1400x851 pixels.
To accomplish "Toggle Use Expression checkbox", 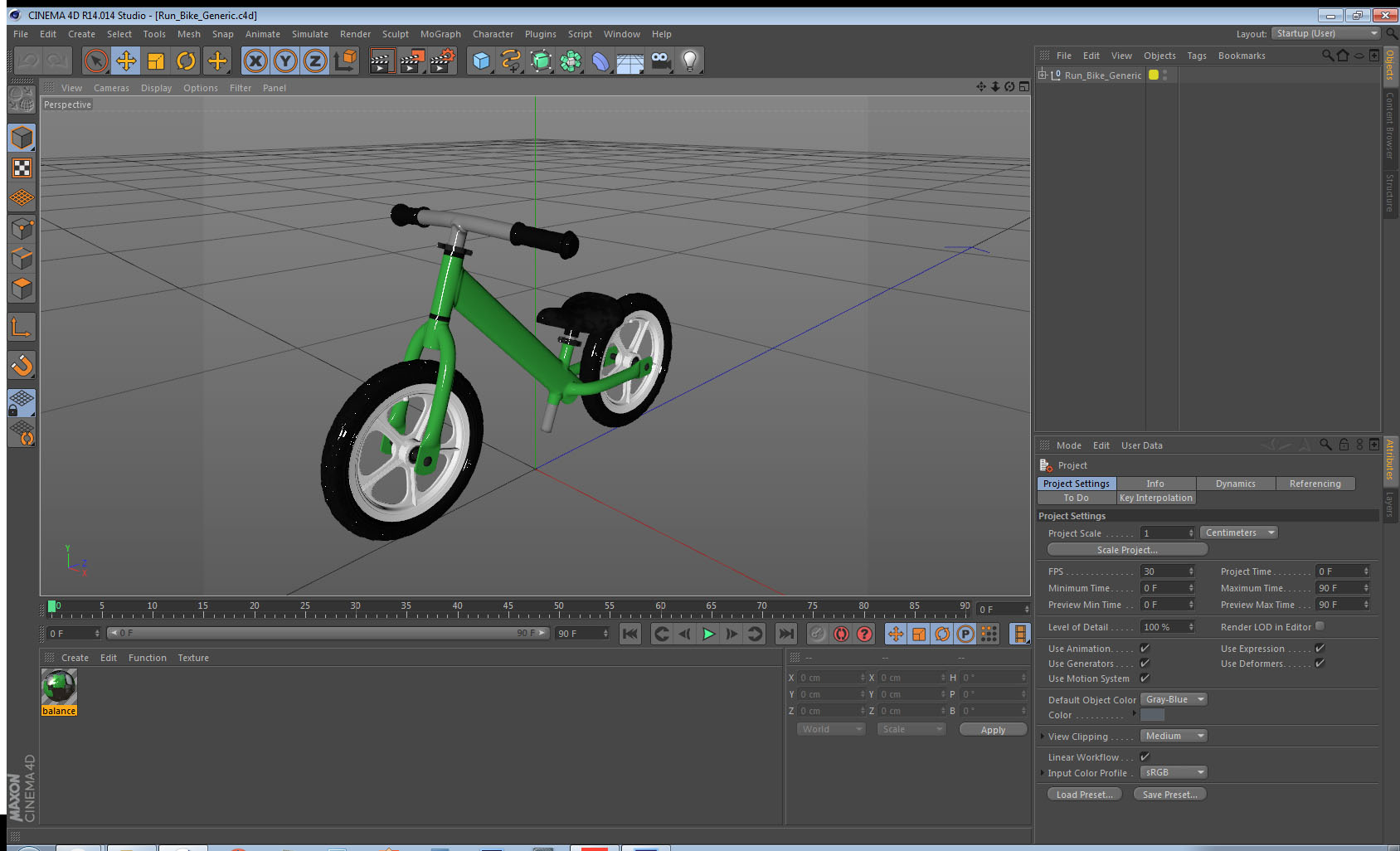I will point(1320,648).
